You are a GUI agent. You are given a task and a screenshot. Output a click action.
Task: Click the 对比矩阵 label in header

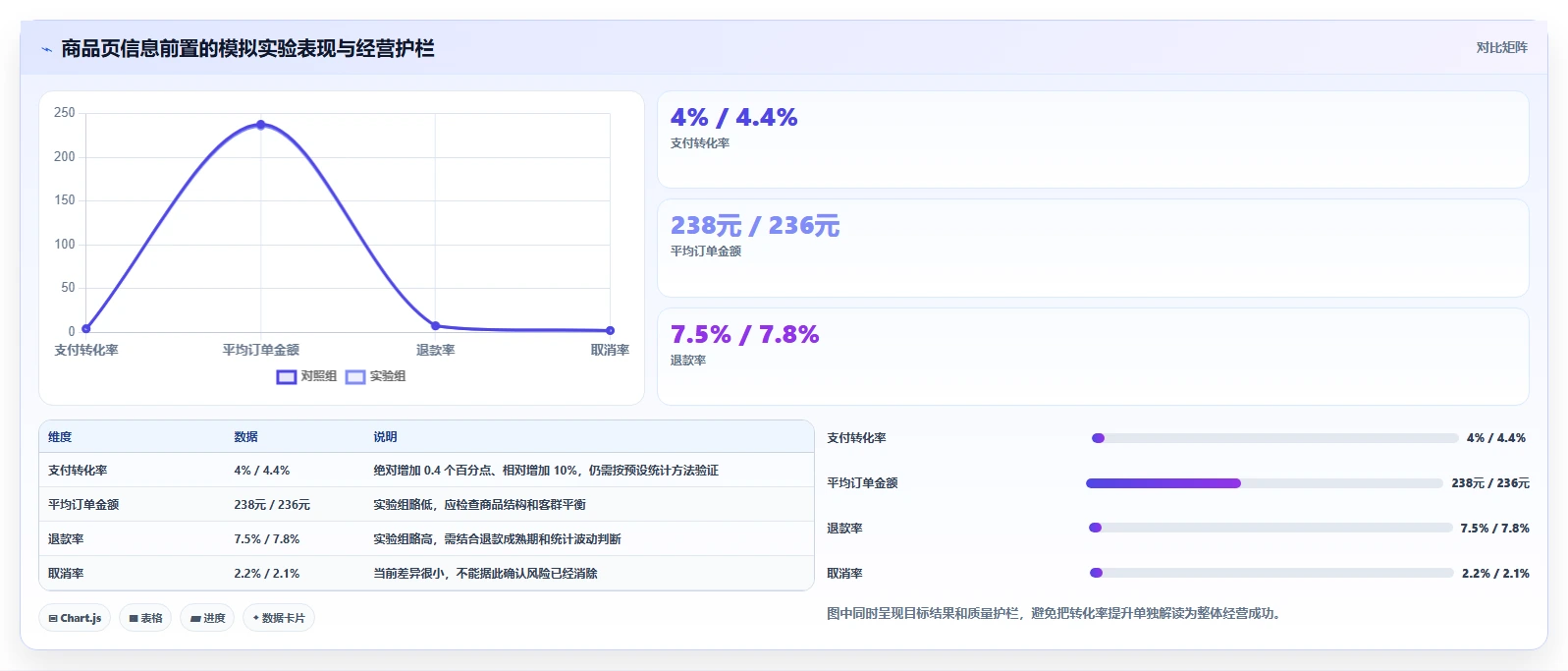[1501, 47]
